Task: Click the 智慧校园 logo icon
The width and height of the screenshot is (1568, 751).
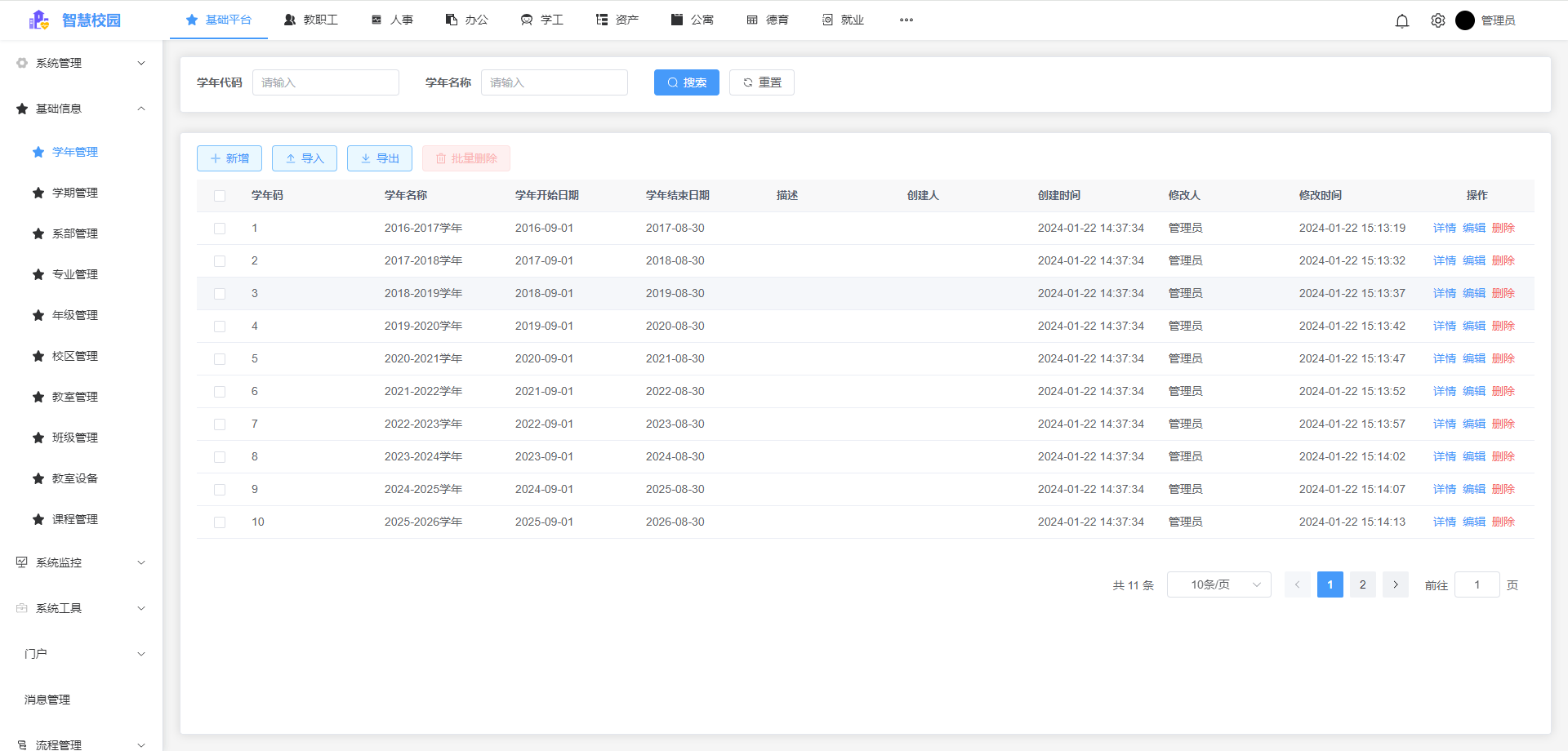Action: coord(38,20)
